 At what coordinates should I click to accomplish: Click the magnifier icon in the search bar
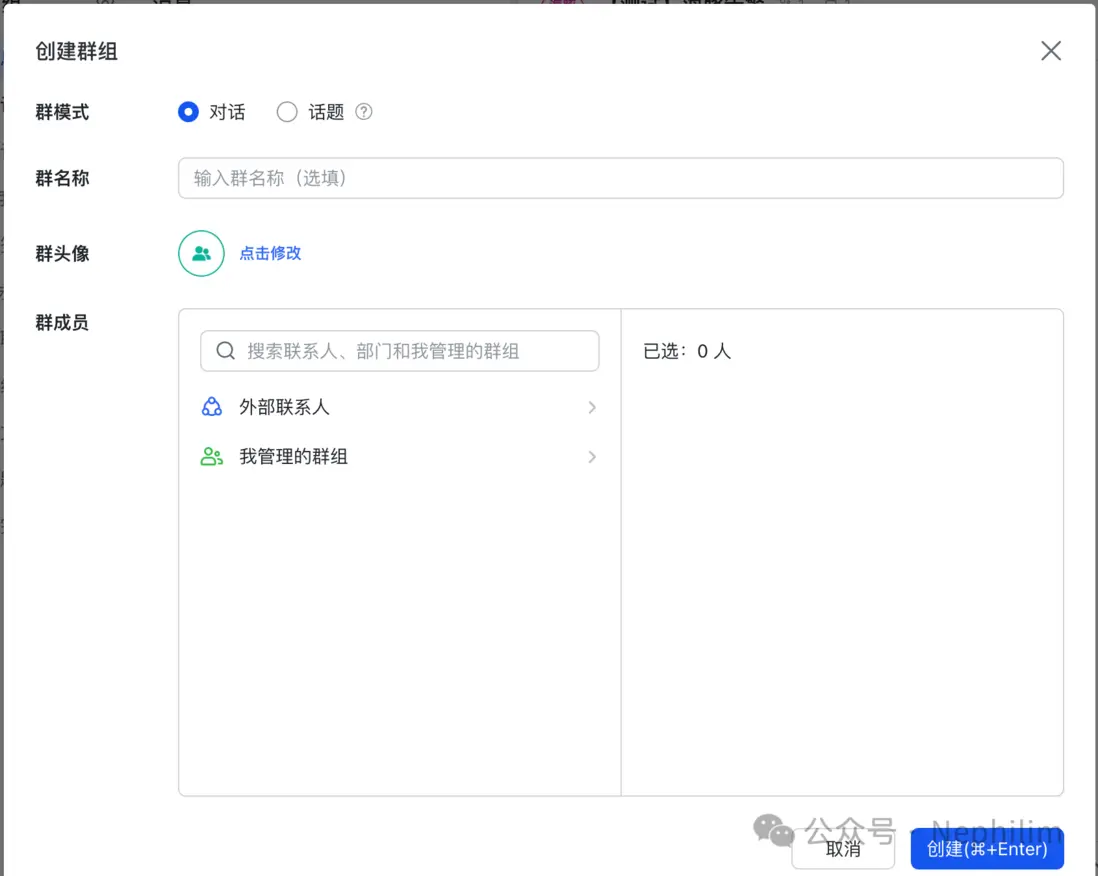click(225, 351)
